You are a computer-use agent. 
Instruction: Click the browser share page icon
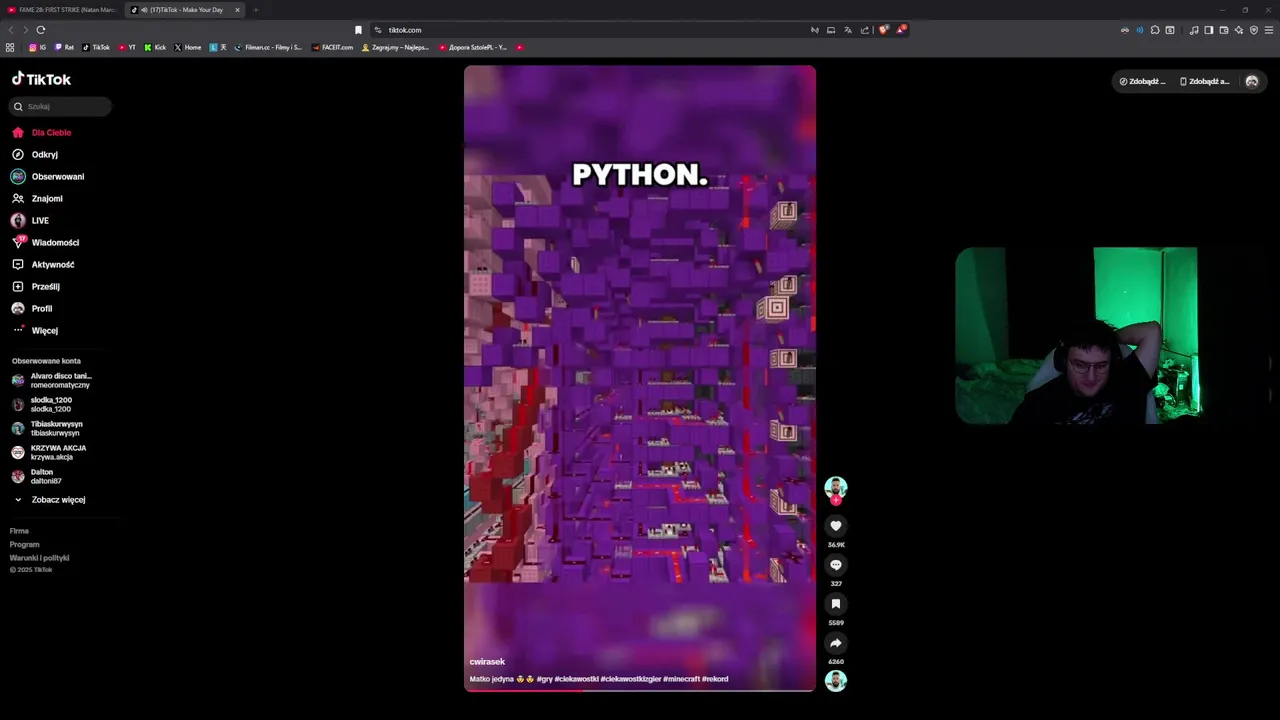click(865, 30)
